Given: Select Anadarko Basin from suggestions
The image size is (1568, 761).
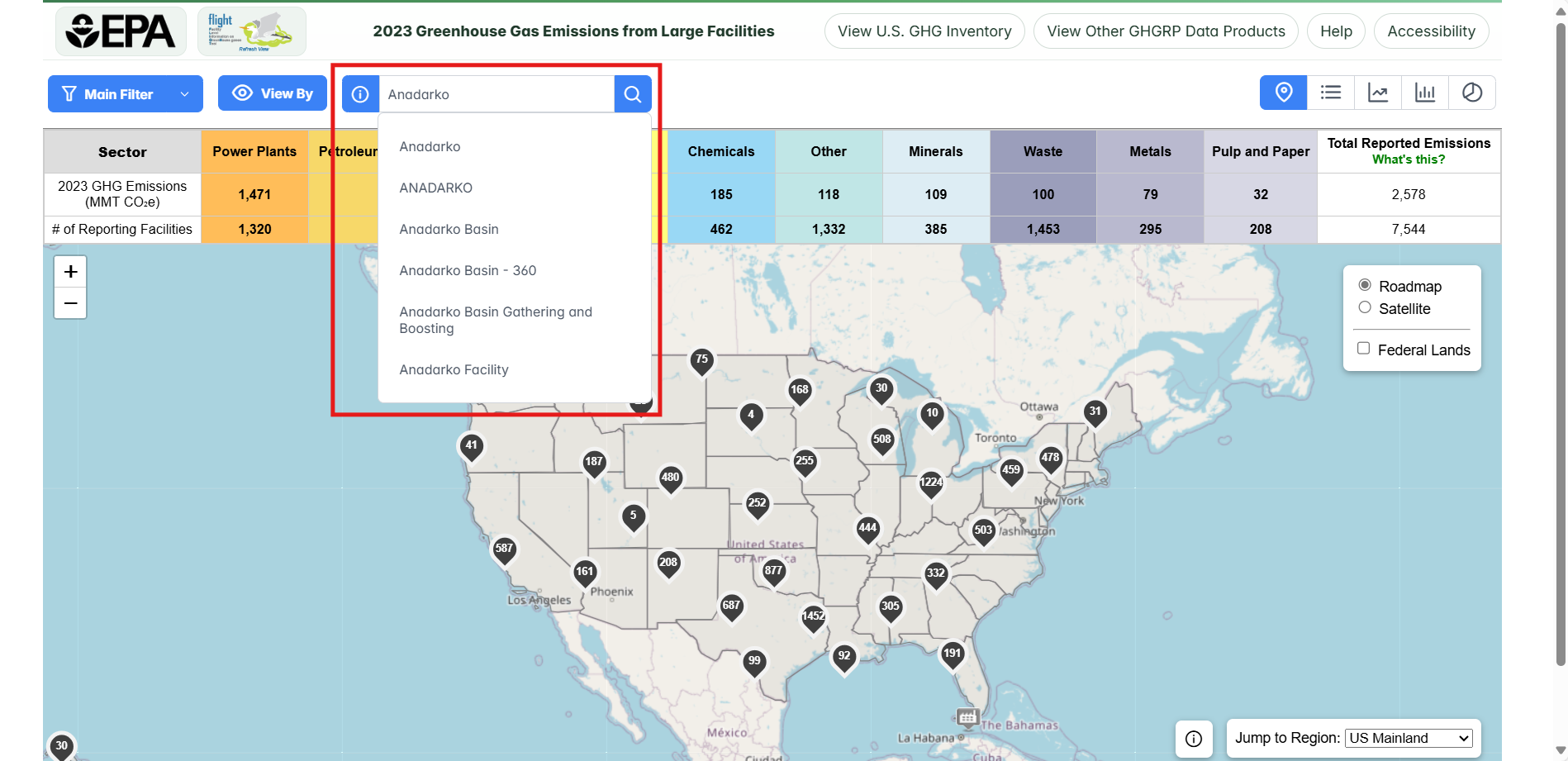Looking at the screenshot, I should [449, 229].
